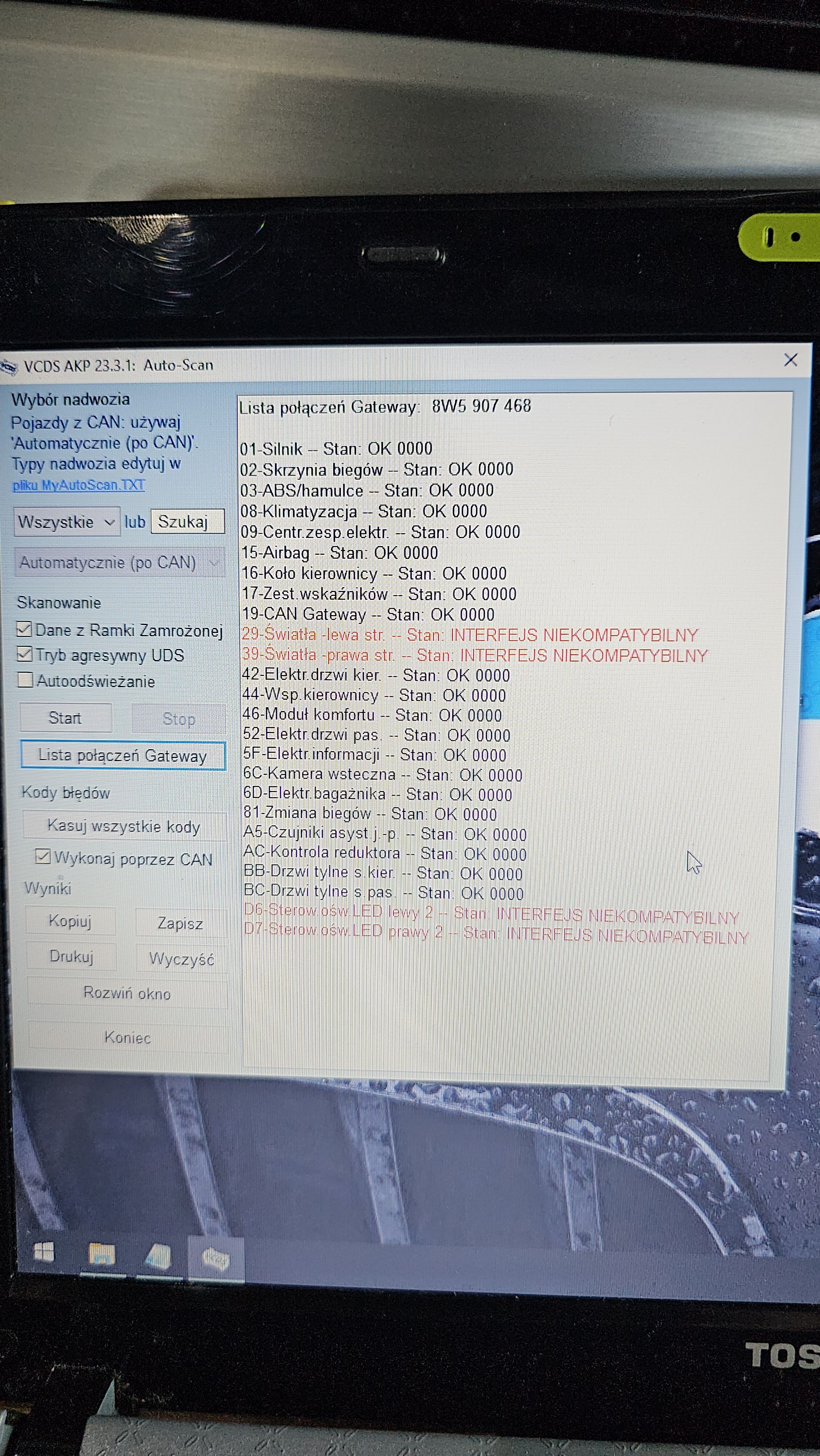The height and width of the screenshot is (1456, 820).
Task: Select the BB-Drzwi tylne s.kier. line
Action: [x=383, y=873]
